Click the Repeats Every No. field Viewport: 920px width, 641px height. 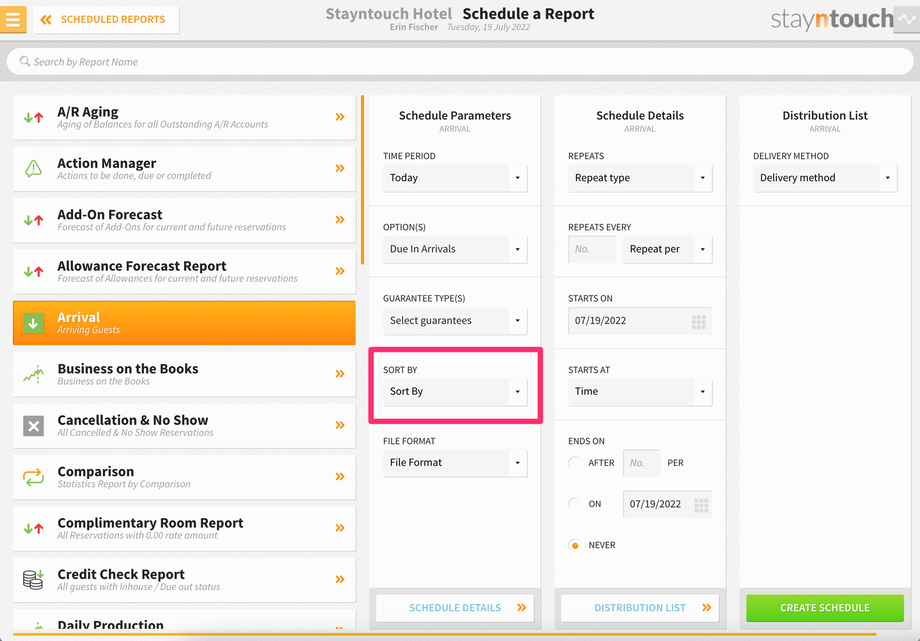592,249
